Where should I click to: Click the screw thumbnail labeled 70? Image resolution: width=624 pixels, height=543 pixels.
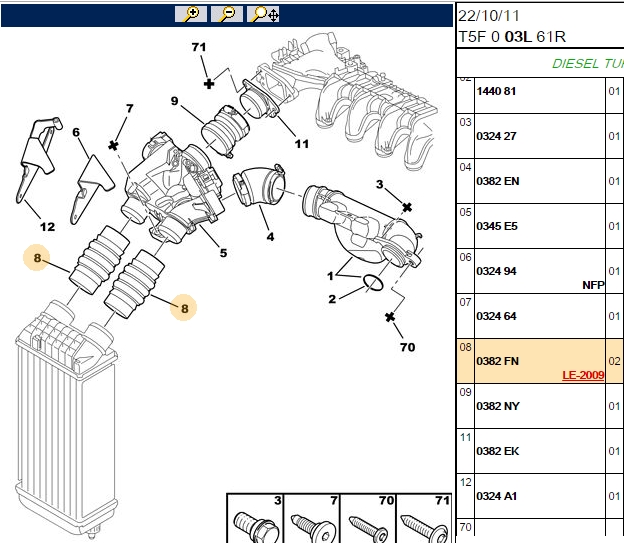pos(368,519)
